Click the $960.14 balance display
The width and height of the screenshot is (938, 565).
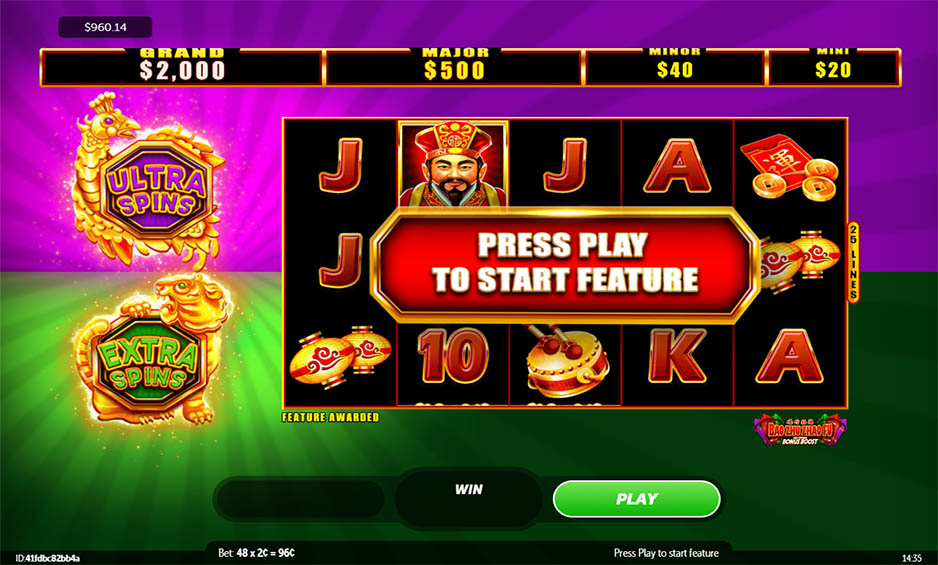(105, 27)
